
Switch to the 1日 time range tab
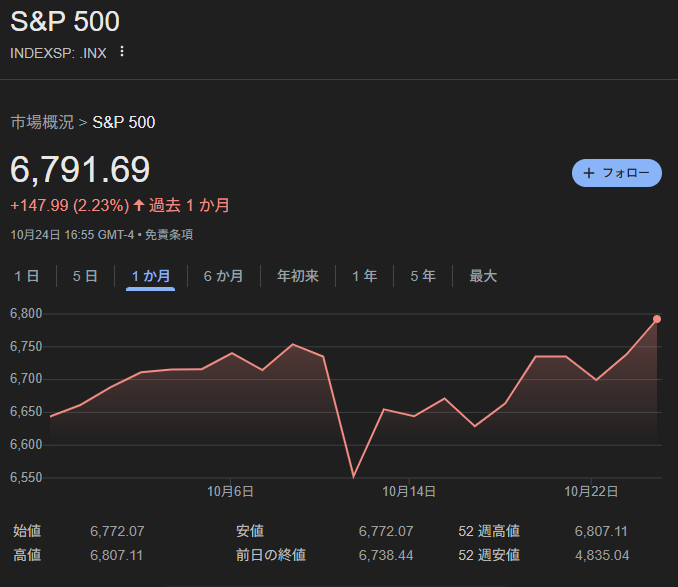[x=27, y=276]
